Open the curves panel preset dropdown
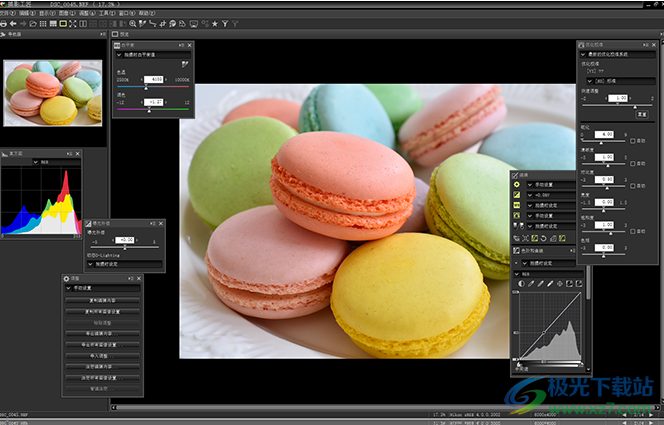The height and width of the screenshot is (425, 664). (x=548, y=263)
